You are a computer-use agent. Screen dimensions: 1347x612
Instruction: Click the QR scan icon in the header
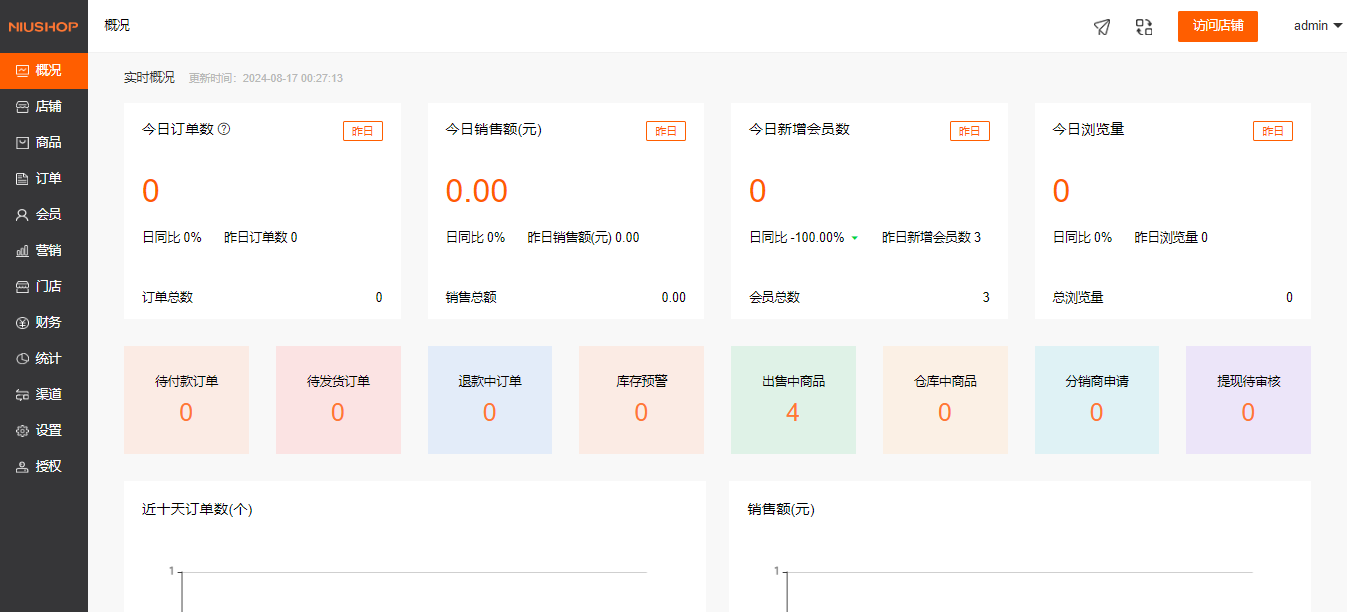point(1144,27)
